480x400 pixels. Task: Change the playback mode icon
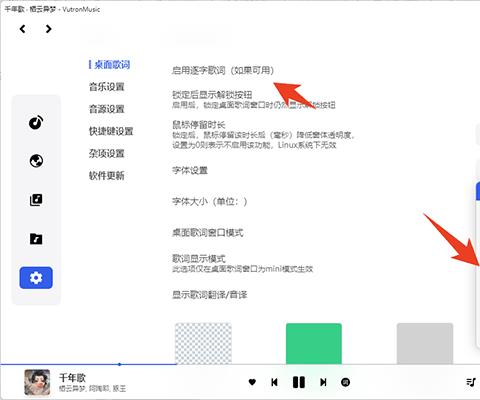[x=345, y=382]
